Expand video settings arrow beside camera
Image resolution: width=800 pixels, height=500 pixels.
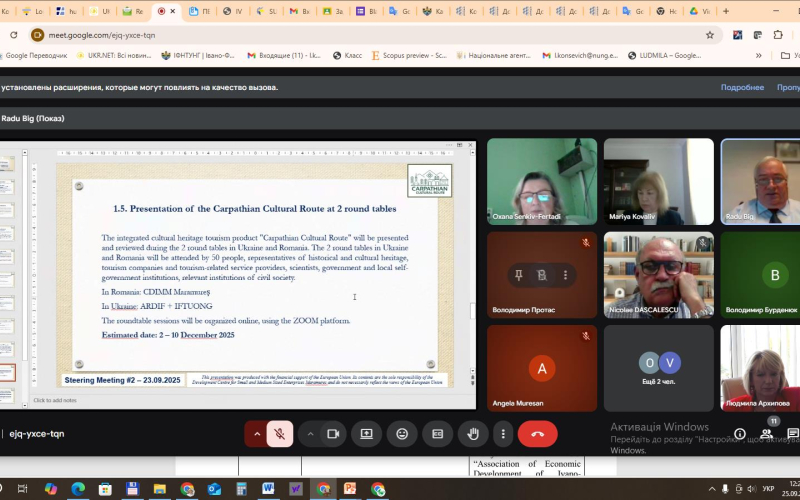click(310, 434)
